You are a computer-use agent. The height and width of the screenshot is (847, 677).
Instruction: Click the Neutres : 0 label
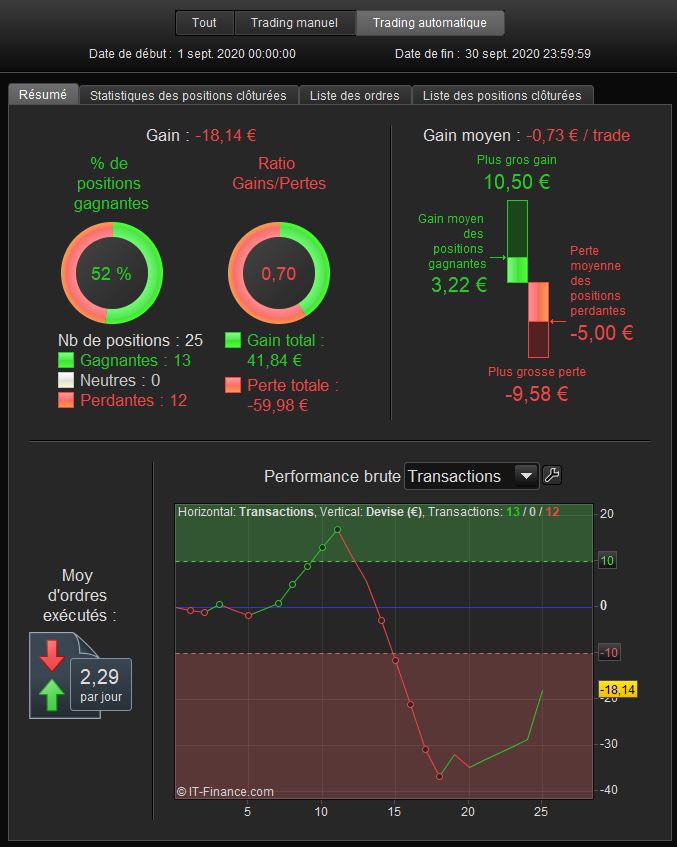(120, 380)
